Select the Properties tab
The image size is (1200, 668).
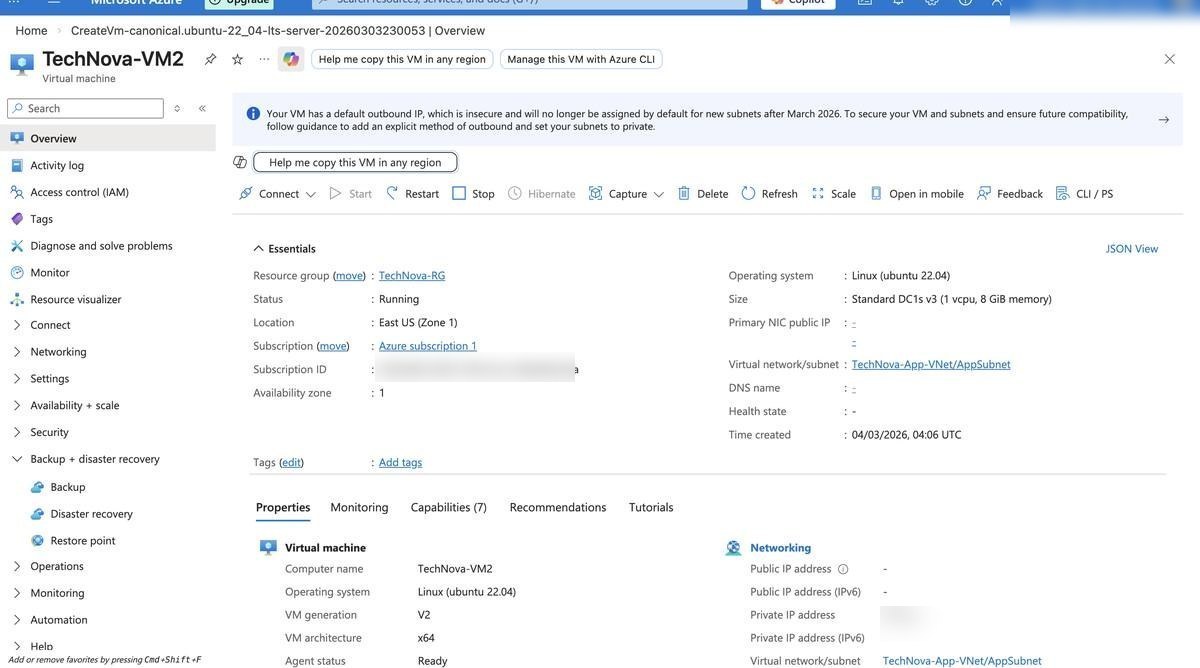[283, 507]
